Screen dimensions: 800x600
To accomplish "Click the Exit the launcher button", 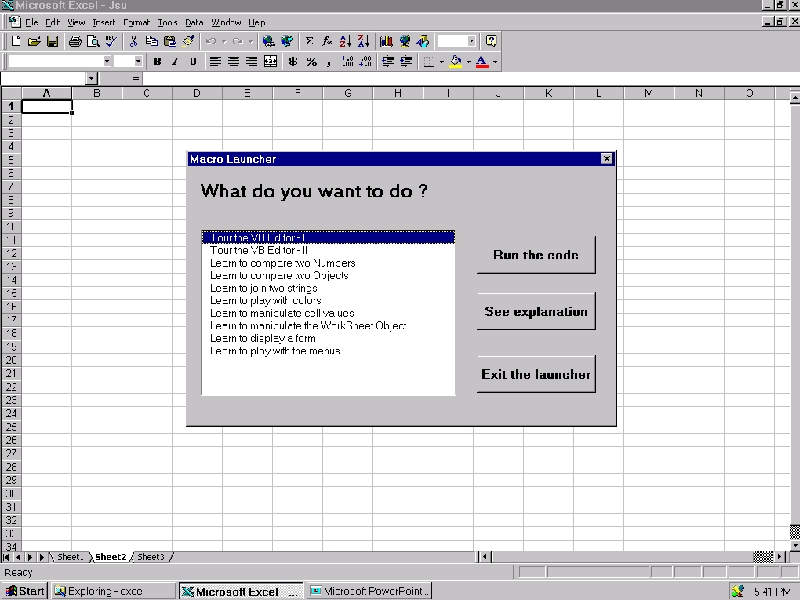I will [x=536, y=374].
